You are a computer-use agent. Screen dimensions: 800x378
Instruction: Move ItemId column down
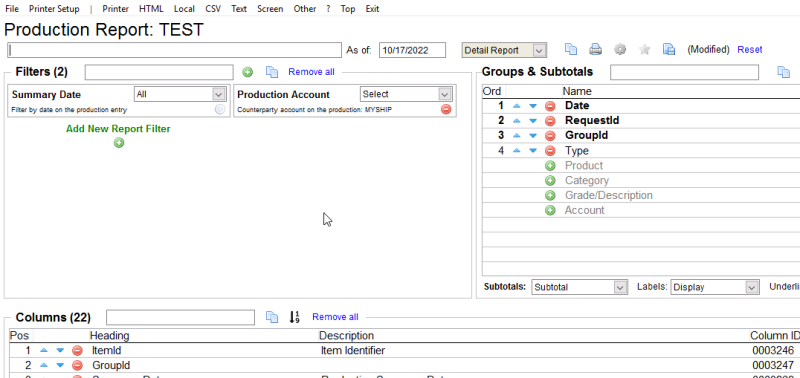60,350
